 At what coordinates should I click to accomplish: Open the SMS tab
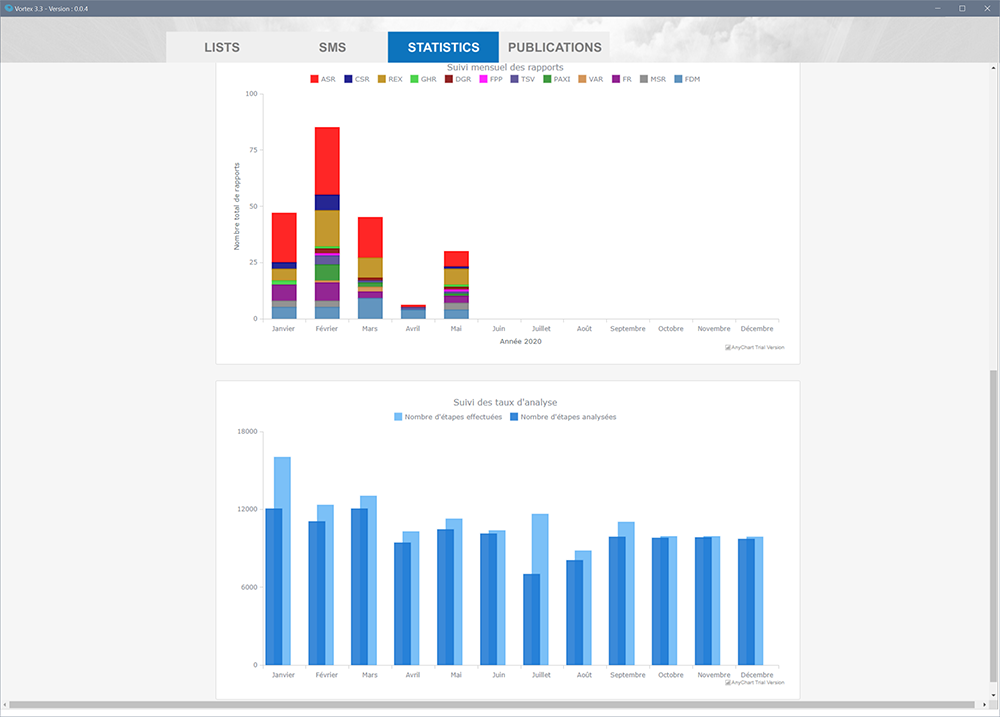tap(332, 47)
